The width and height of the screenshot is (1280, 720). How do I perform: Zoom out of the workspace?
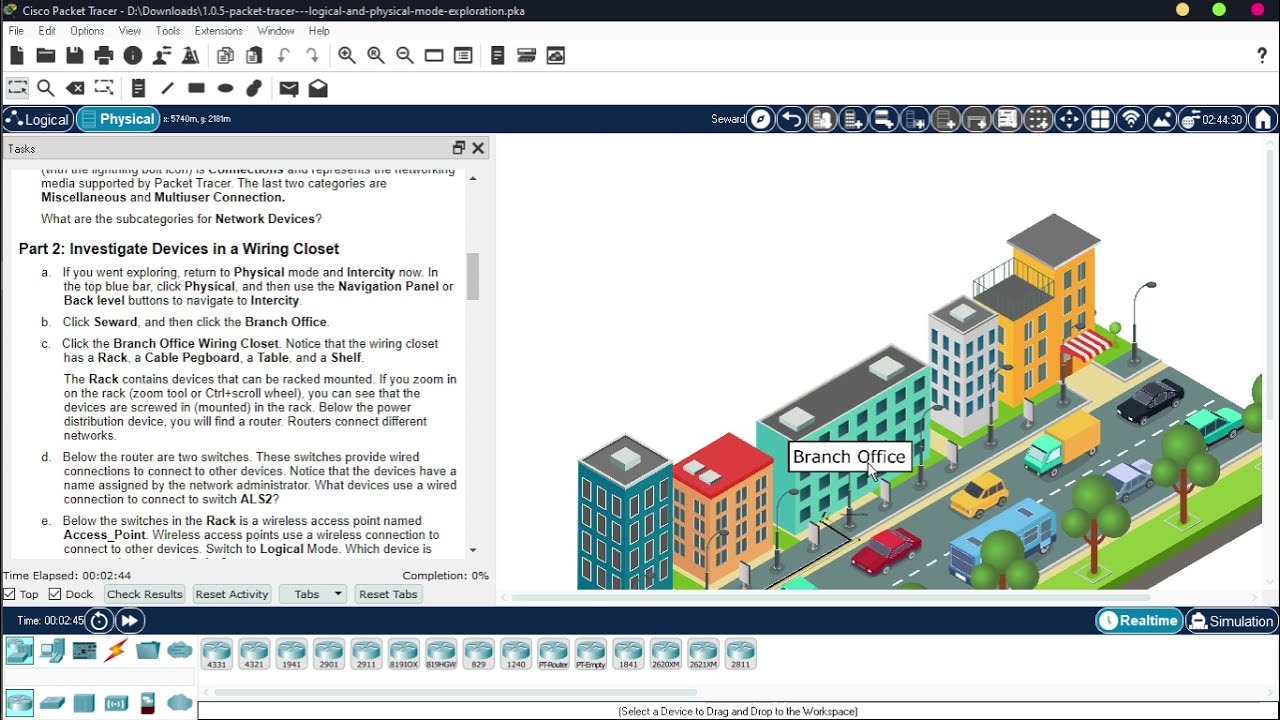coord(405,56)
